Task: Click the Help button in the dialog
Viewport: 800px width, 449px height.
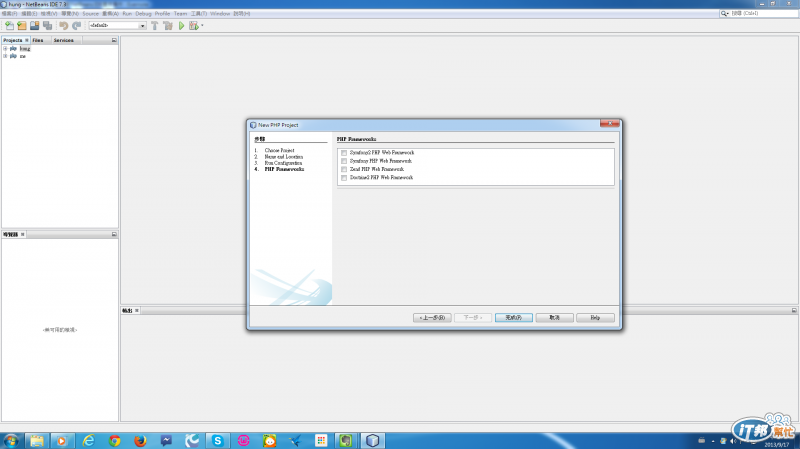Action: coord(595,317)
